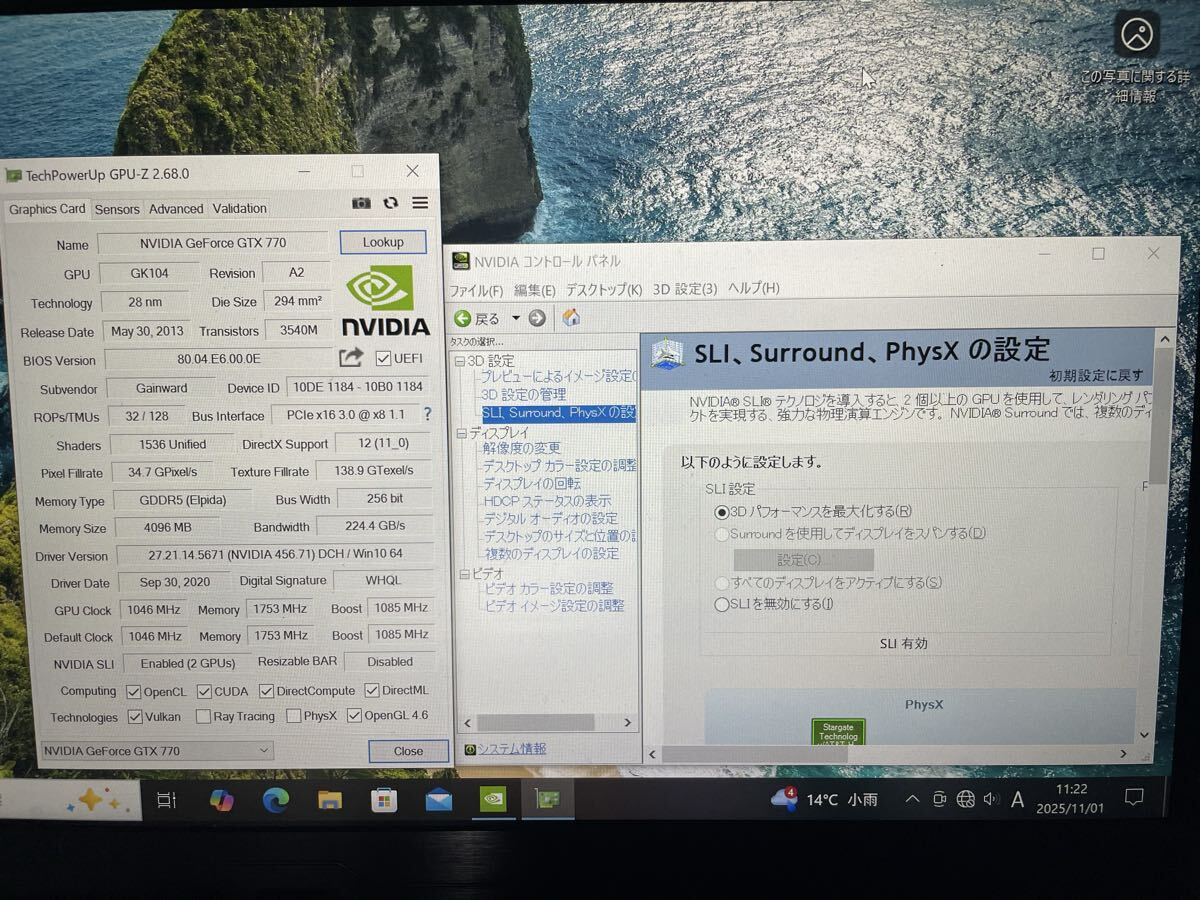
Task: Toggle the UEFI checkbox
Action: tap(383, 358)
